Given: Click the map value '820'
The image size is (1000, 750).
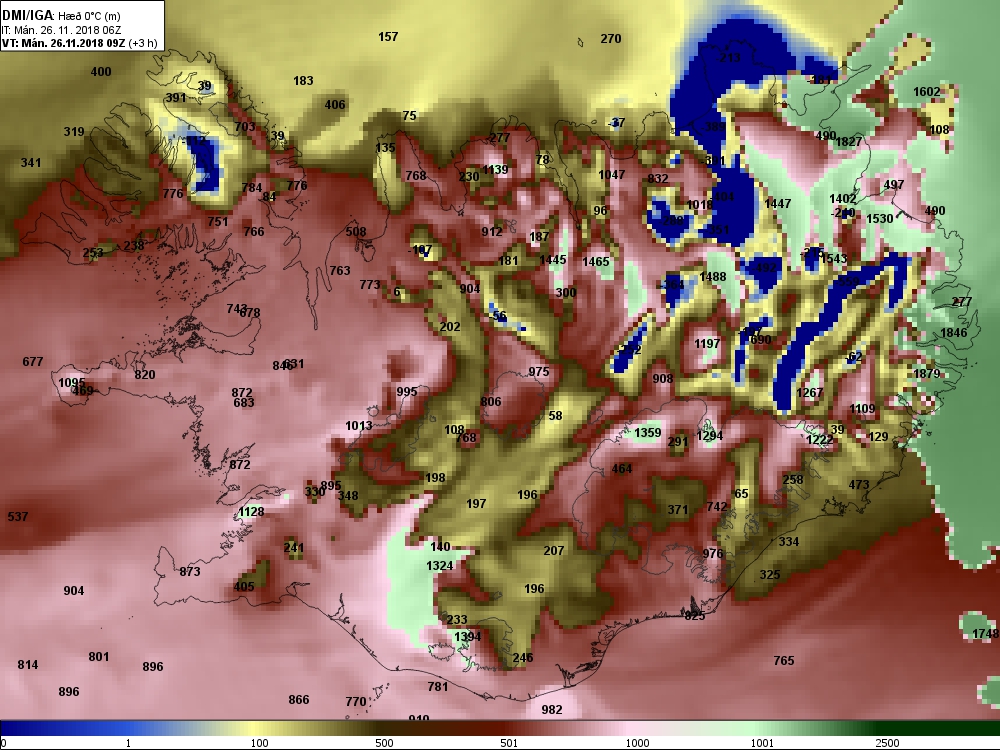Looking at the screenshot, I should point(145,374).
